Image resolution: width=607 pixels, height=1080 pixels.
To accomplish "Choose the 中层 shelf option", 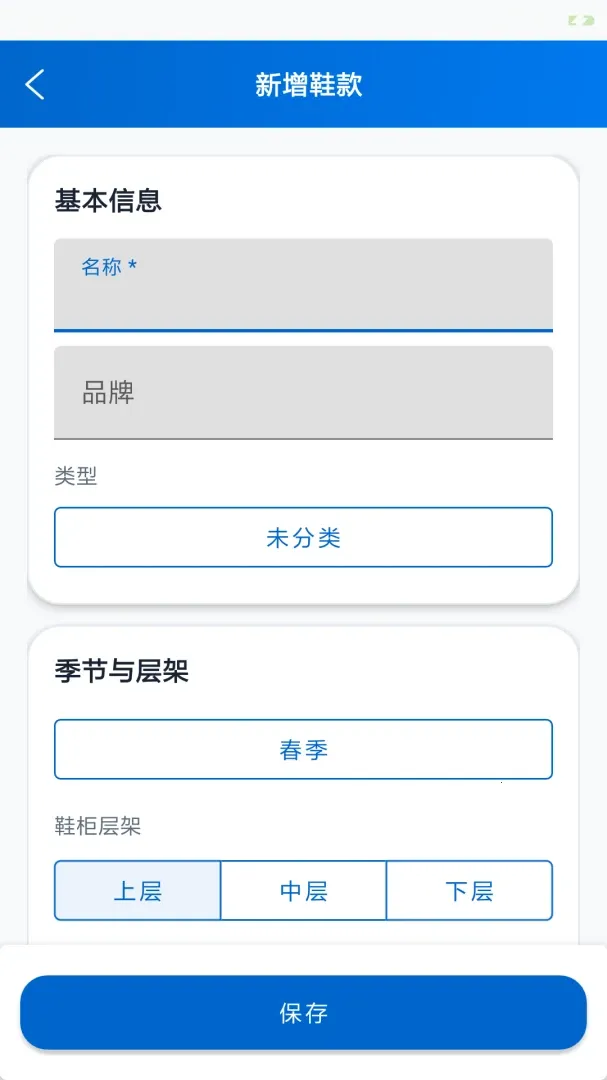I will pyautogui.click(x=303, y=891).
